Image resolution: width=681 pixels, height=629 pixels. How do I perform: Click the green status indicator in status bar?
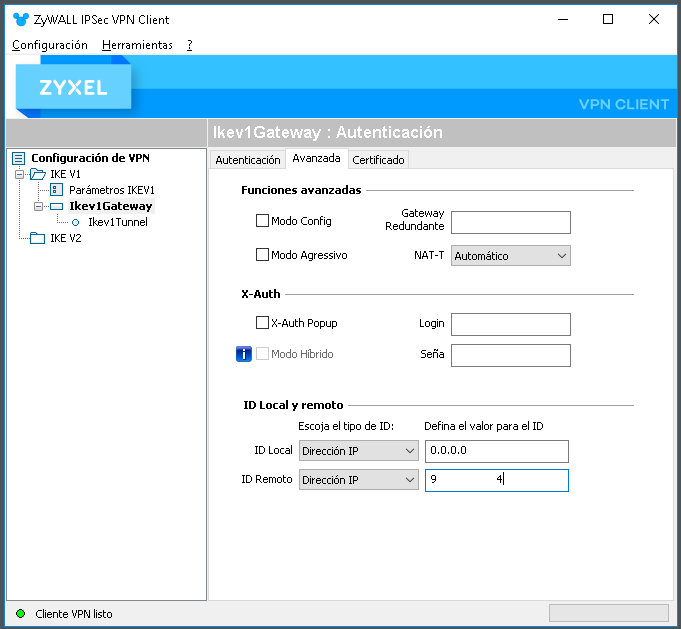point(20,614)
